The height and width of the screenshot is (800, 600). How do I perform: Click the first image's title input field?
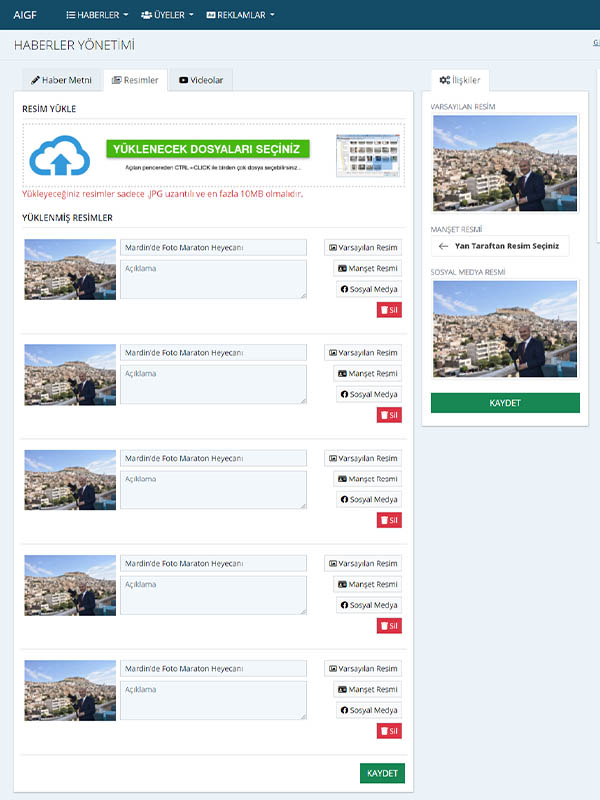click(213, 247)
